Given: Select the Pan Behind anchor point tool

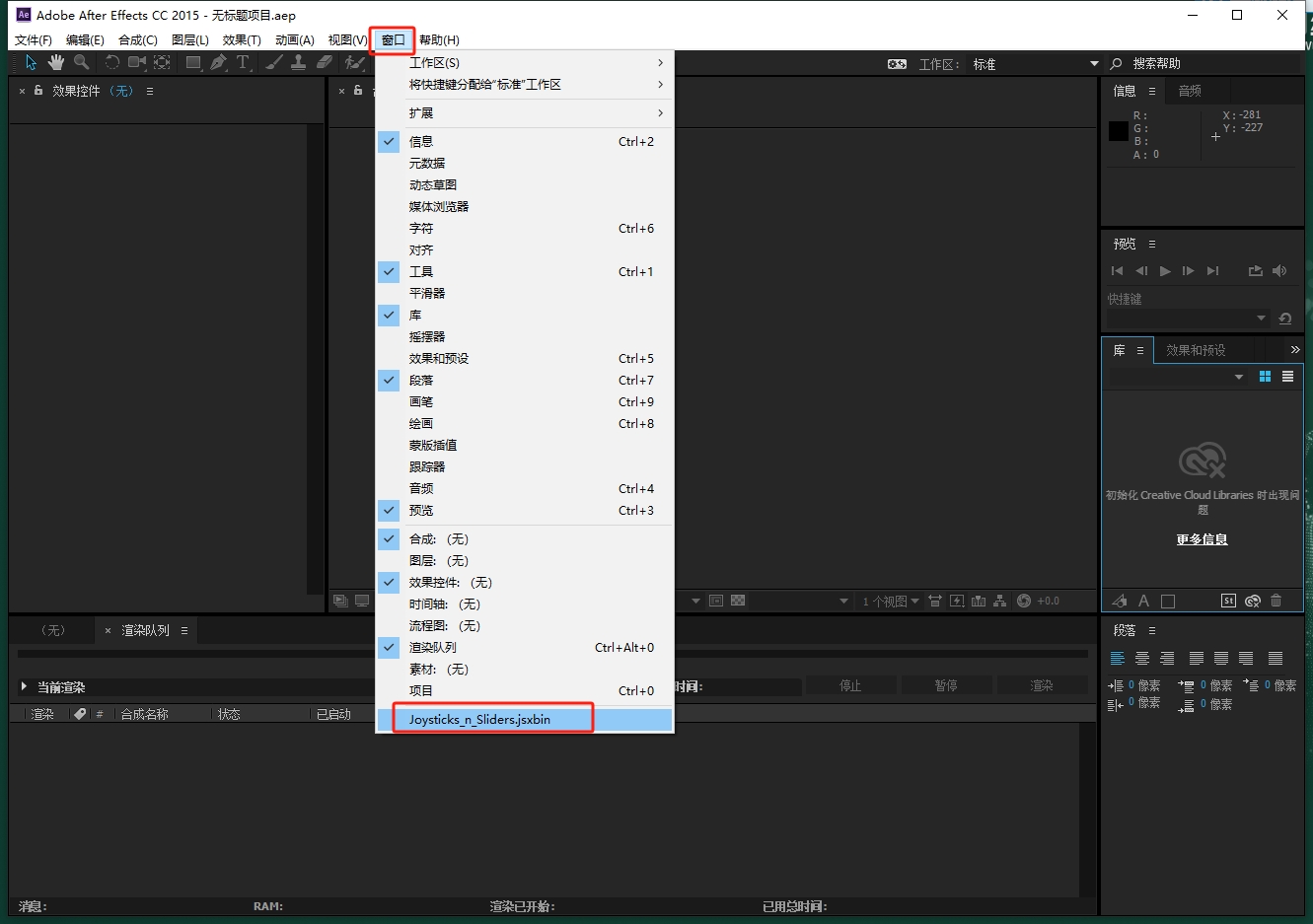Looking at the screenshot, I should pos(163,62).
